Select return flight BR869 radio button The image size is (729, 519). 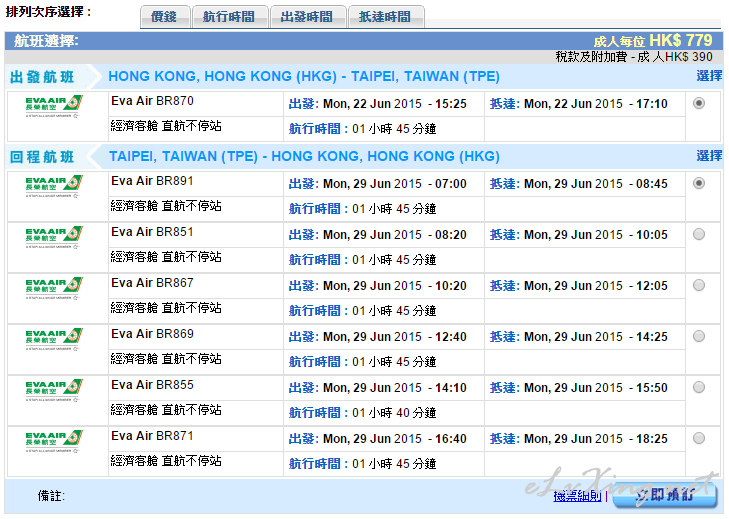[x=699, y=336]
